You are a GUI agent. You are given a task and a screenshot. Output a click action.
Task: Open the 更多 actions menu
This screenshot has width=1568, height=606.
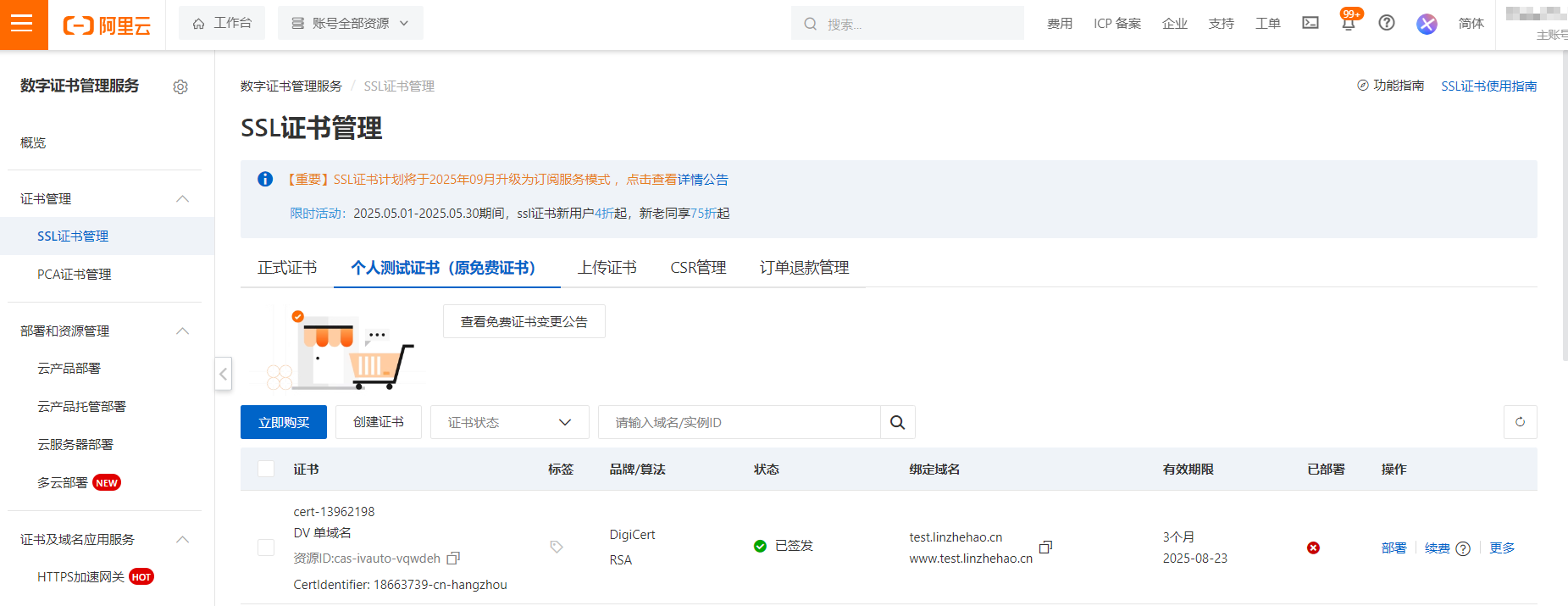pyautogui.click(x=1502, y=548)
